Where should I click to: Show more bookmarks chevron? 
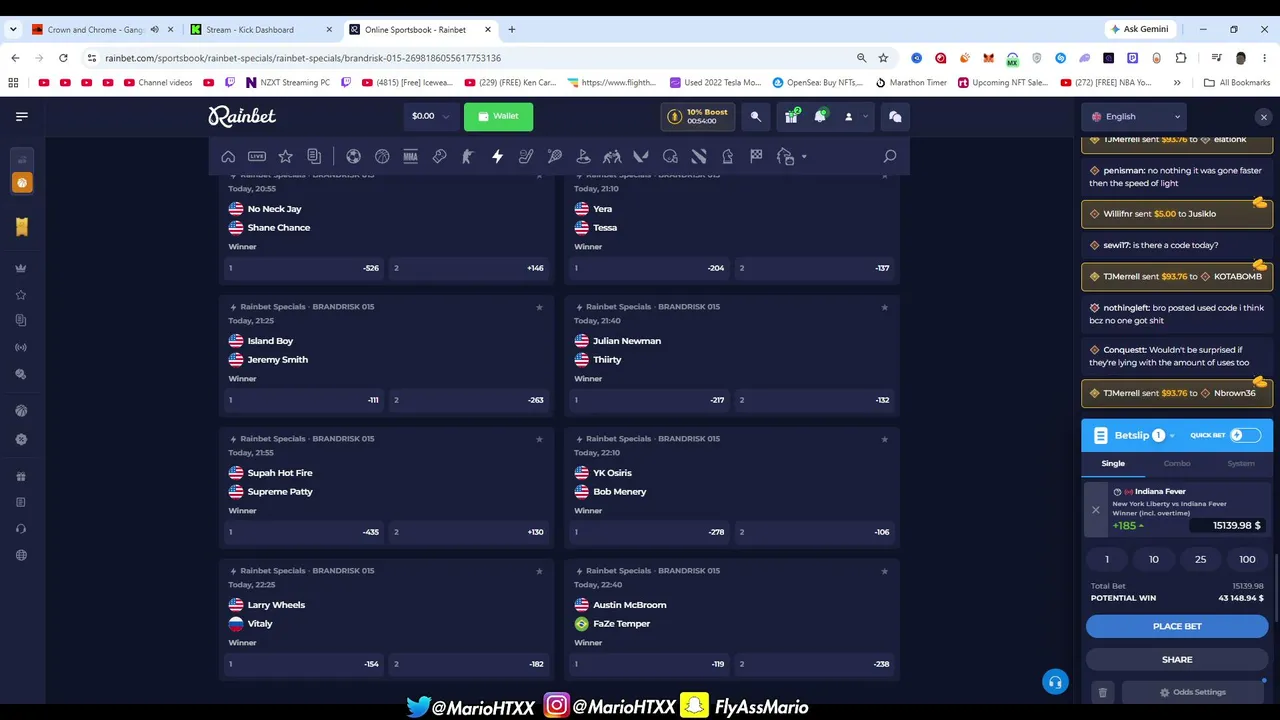[x=1177, y=83]
